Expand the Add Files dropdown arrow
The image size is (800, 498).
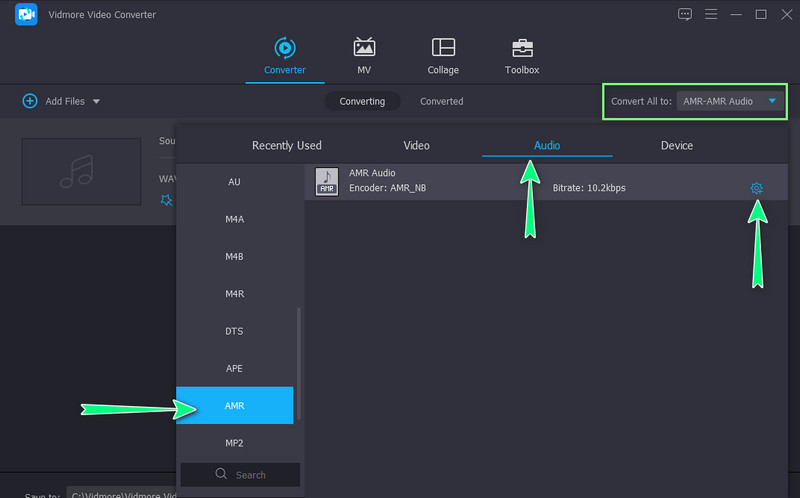coord(96,102)
